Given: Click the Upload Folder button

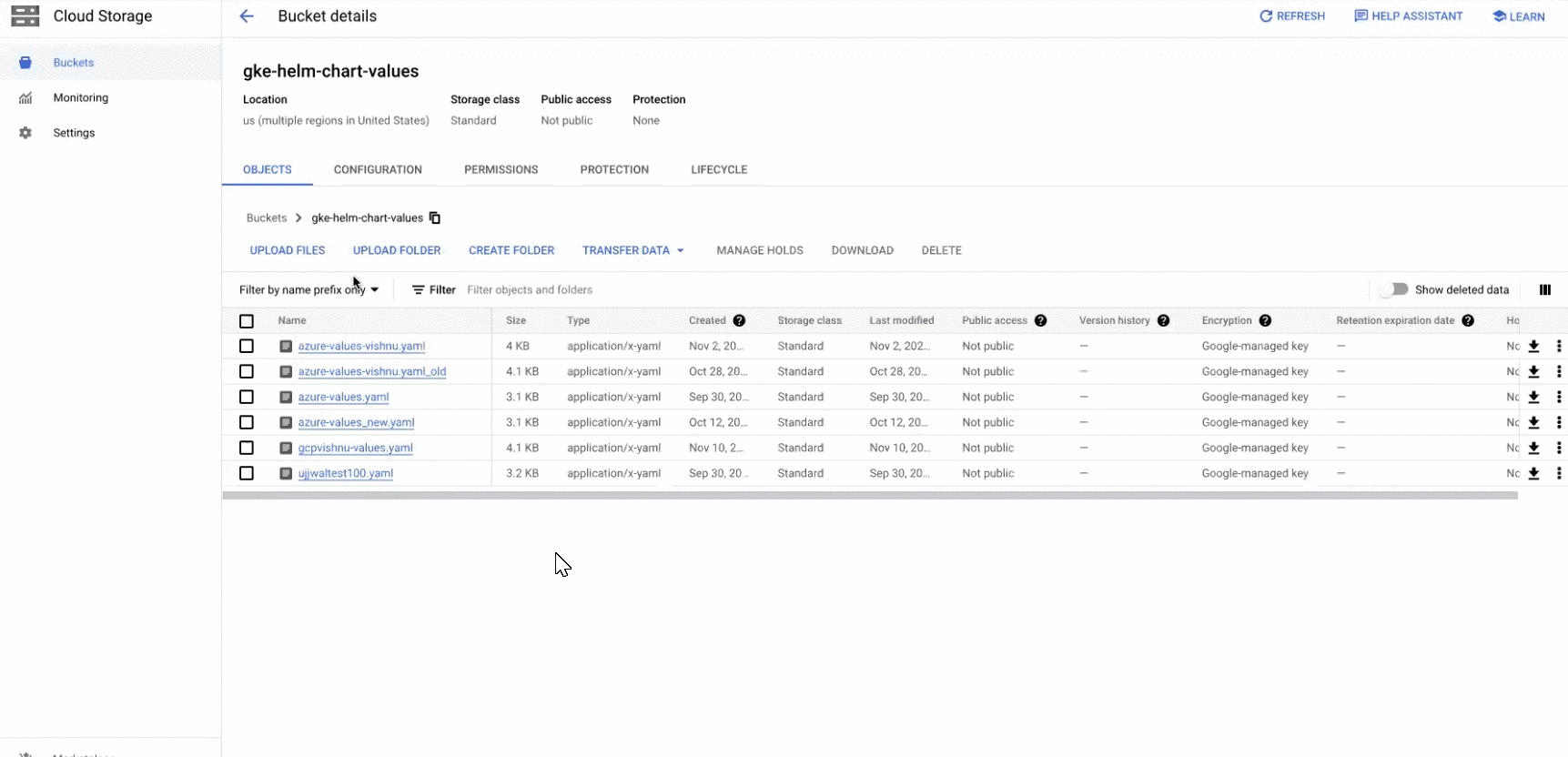Looking at the screenshot, I should click(397, 250).
